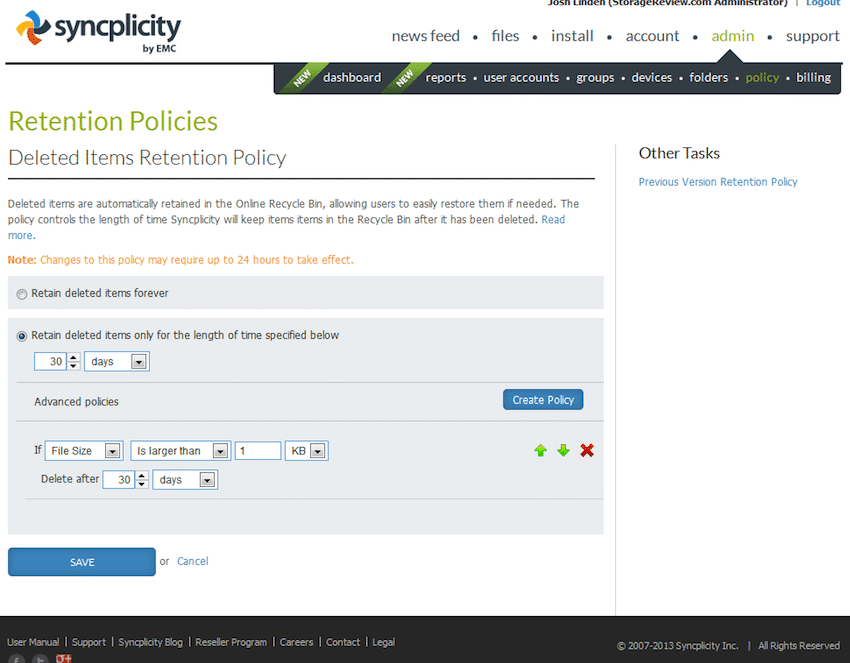850x663 pixels.
Task: Open the File Size condition dropdown
Action: [x=84, y=451]
